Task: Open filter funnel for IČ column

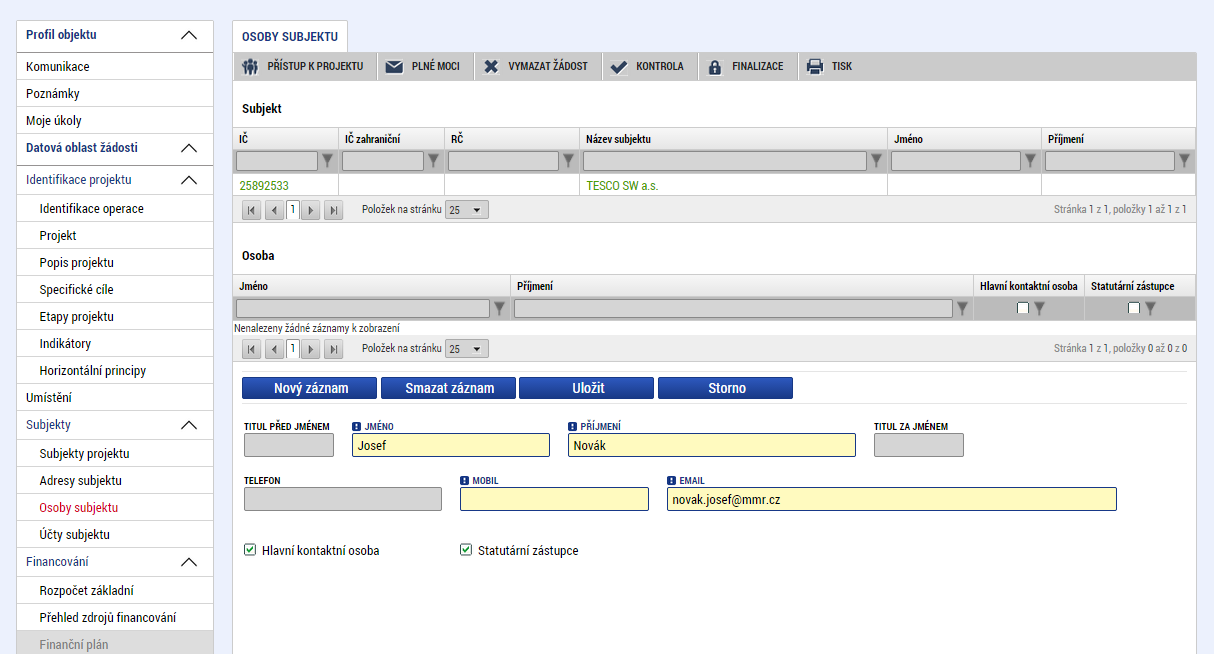Action: [x=328, y=160]
